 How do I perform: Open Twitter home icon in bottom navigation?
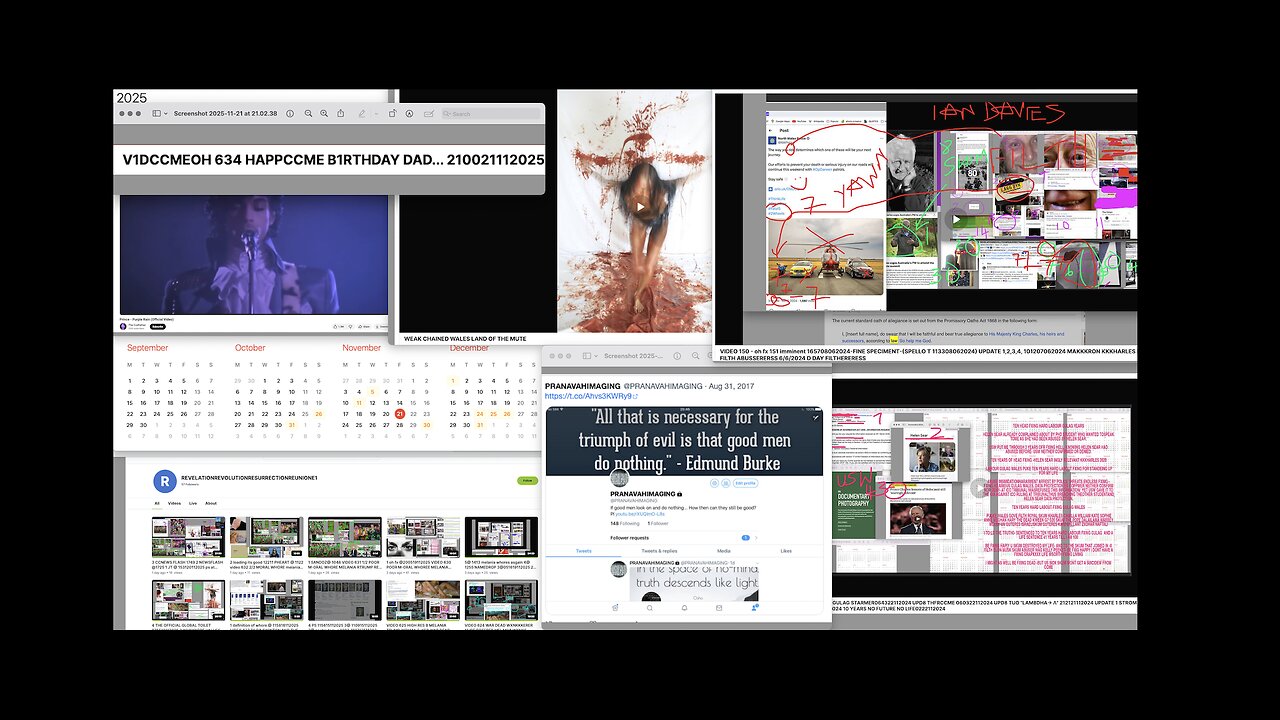point(615,608)
